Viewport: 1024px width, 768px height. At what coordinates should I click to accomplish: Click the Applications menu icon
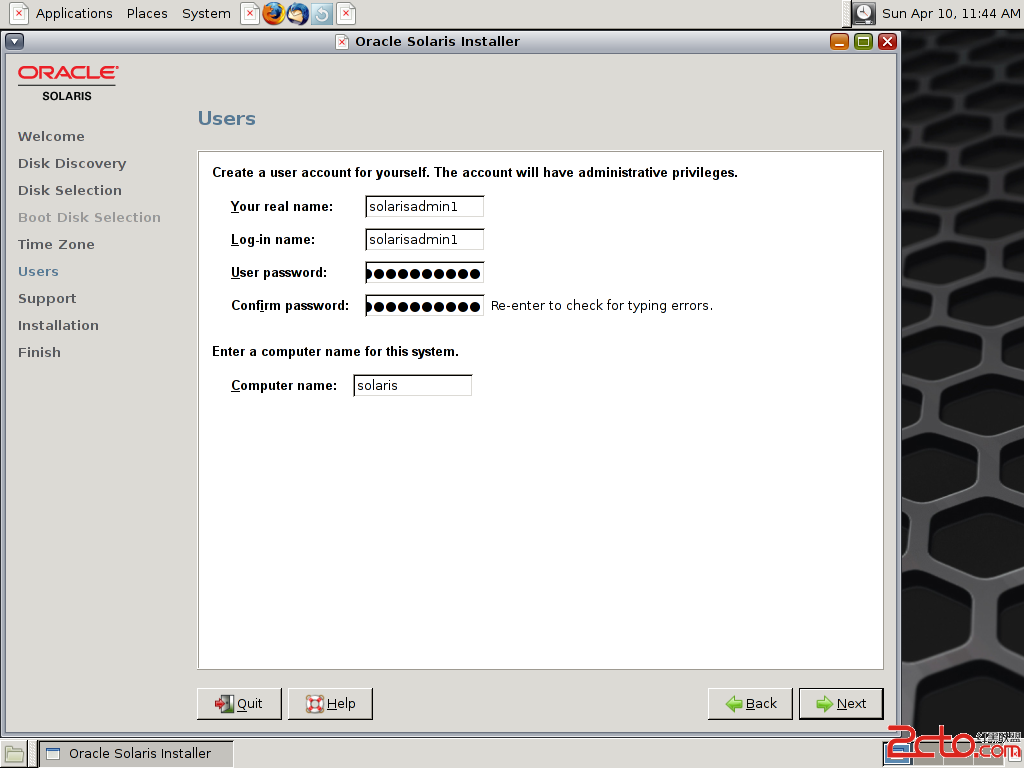[19, 13]
